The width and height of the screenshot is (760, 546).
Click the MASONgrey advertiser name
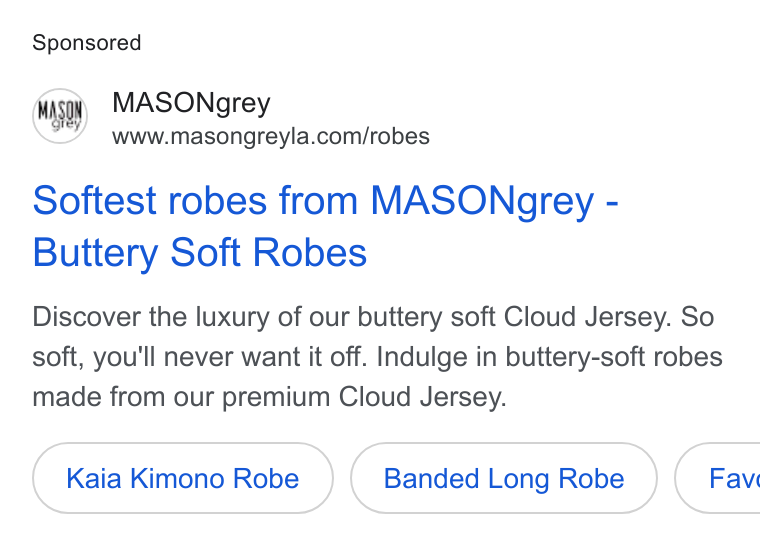coord(191,103)
